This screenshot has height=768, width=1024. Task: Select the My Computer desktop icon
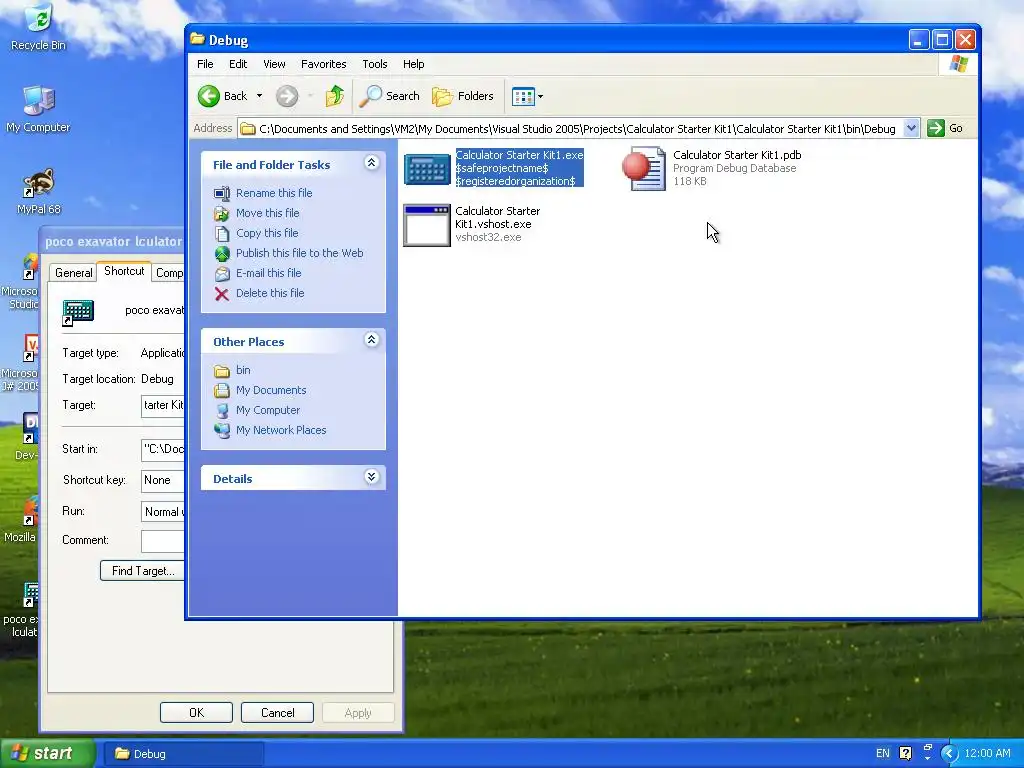click(39, 108)
